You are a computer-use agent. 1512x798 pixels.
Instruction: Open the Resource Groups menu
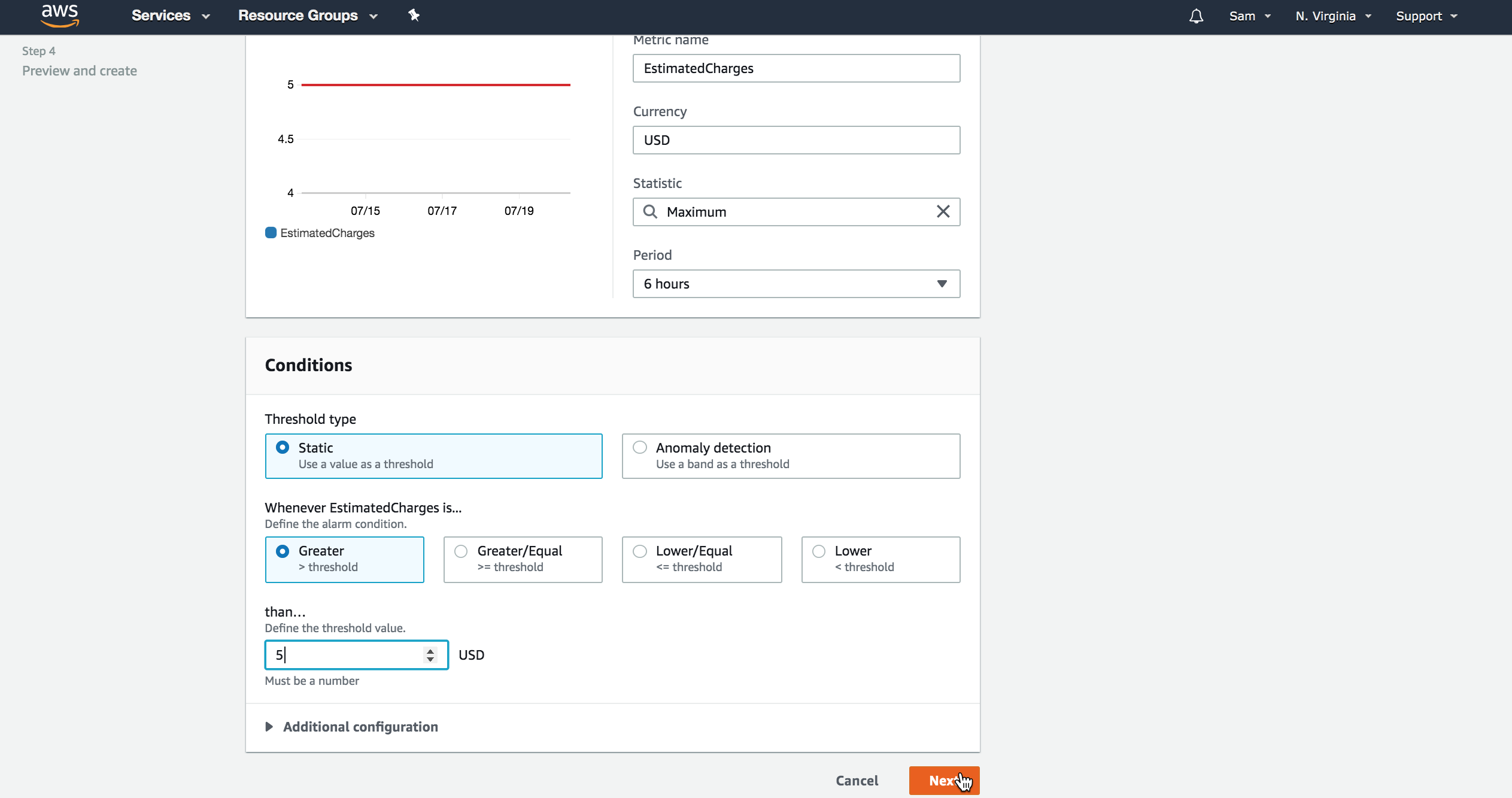pos(308,16)
